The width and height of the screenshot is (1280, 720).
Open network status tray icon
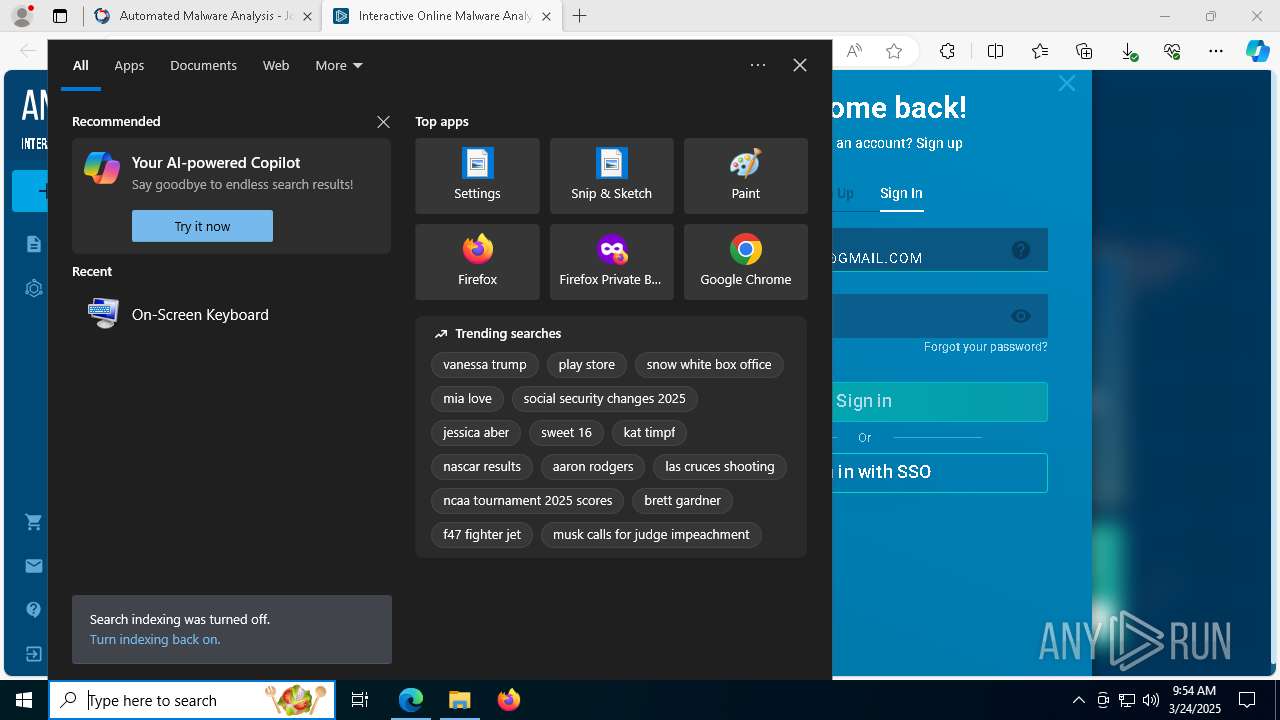coord(1127,700)
